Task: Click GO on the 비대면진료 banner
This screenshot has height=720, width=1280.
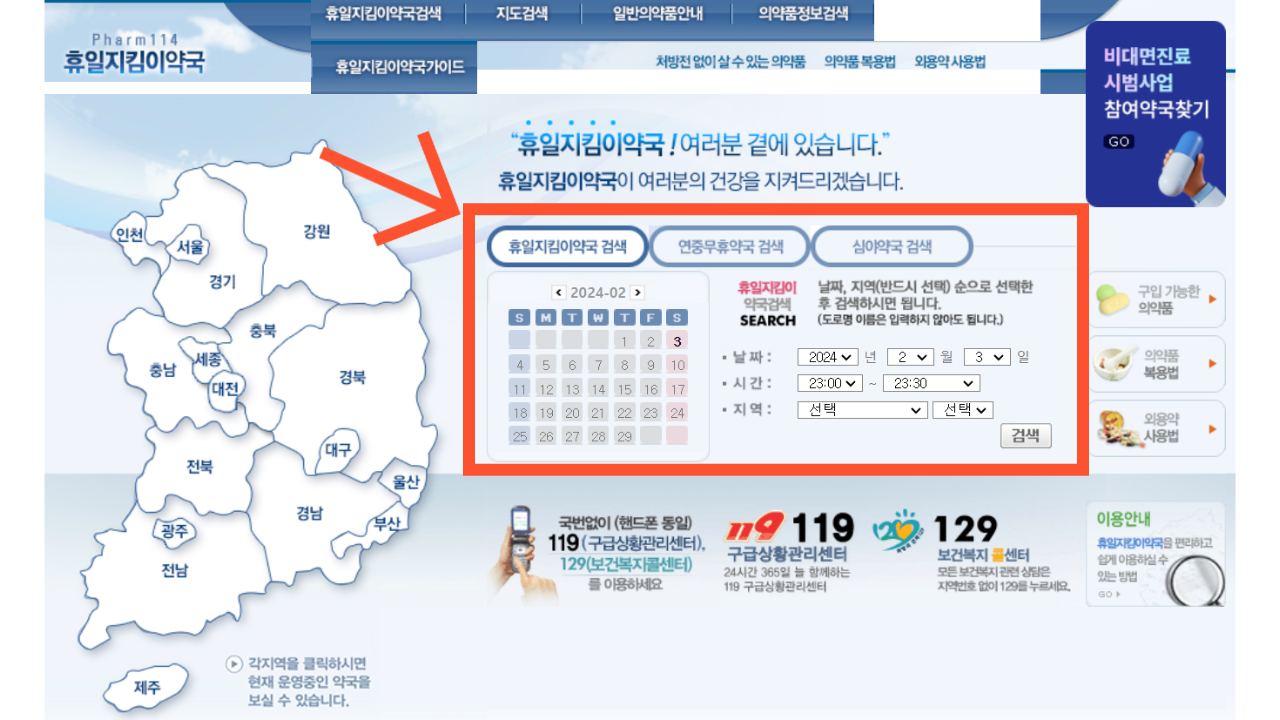Action: coord(1118,141)
